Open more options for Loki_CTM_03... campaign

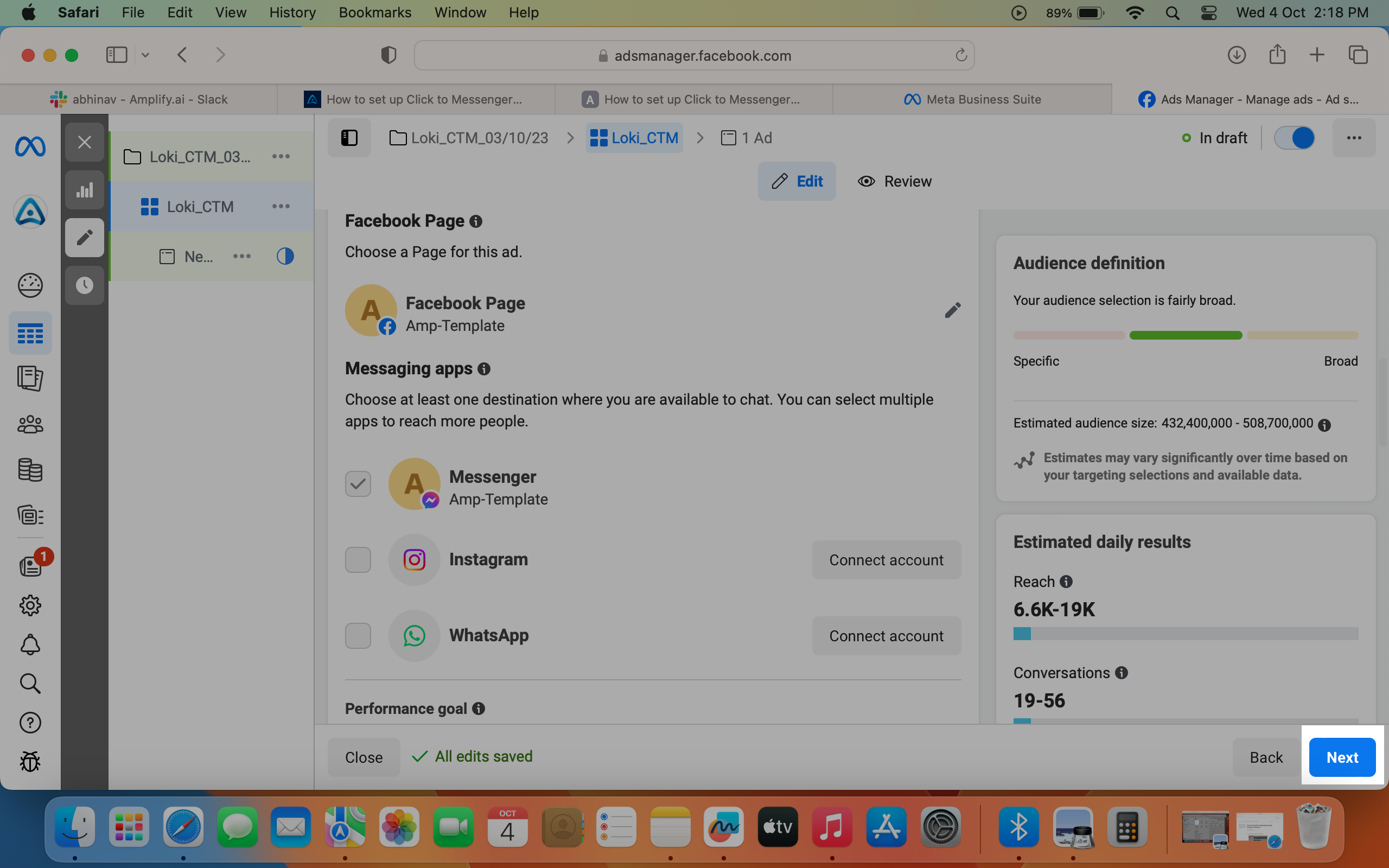[x=281, y=156]
